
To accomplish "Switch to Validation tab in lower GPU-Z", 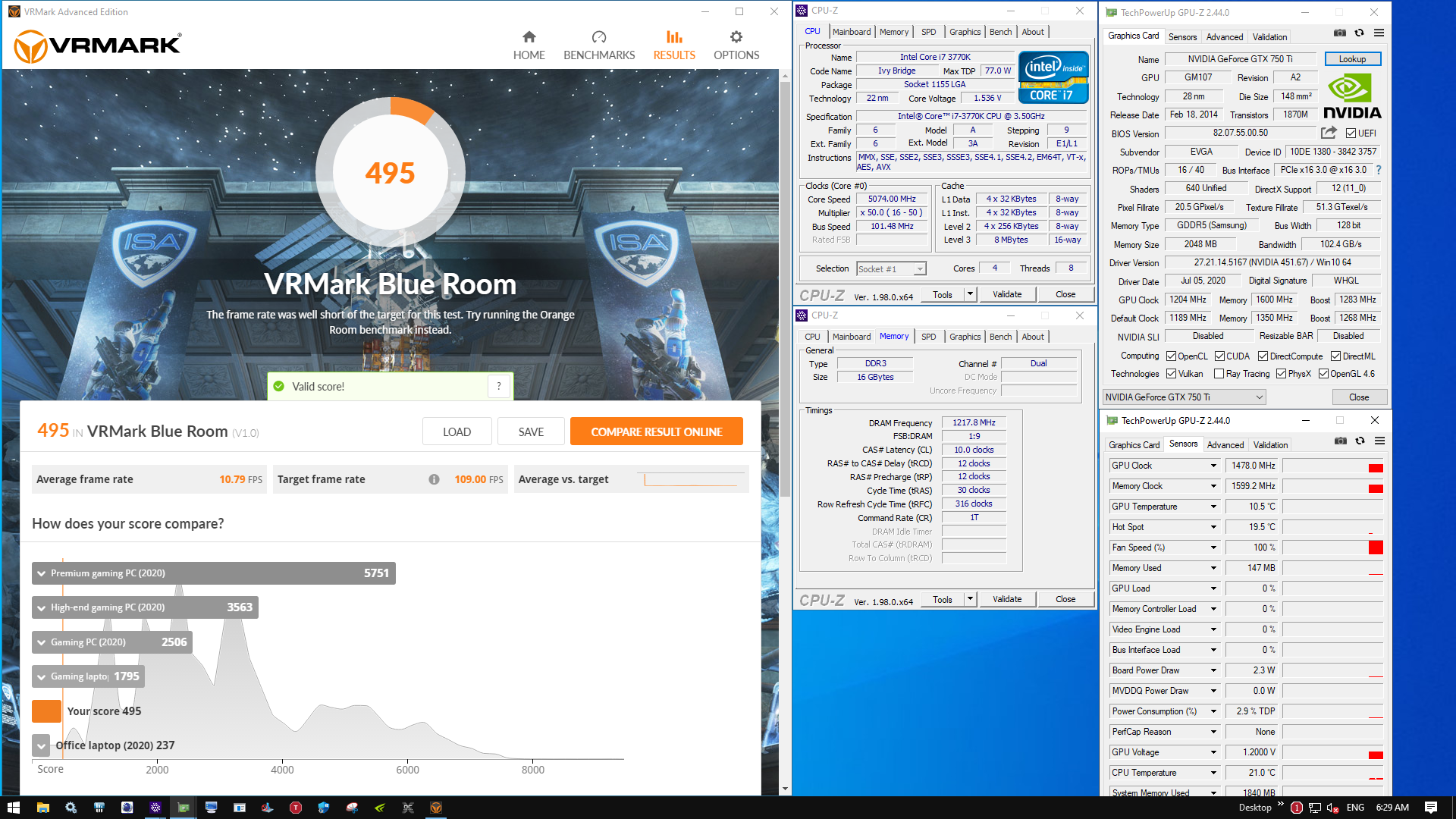I will (1270, 444).
